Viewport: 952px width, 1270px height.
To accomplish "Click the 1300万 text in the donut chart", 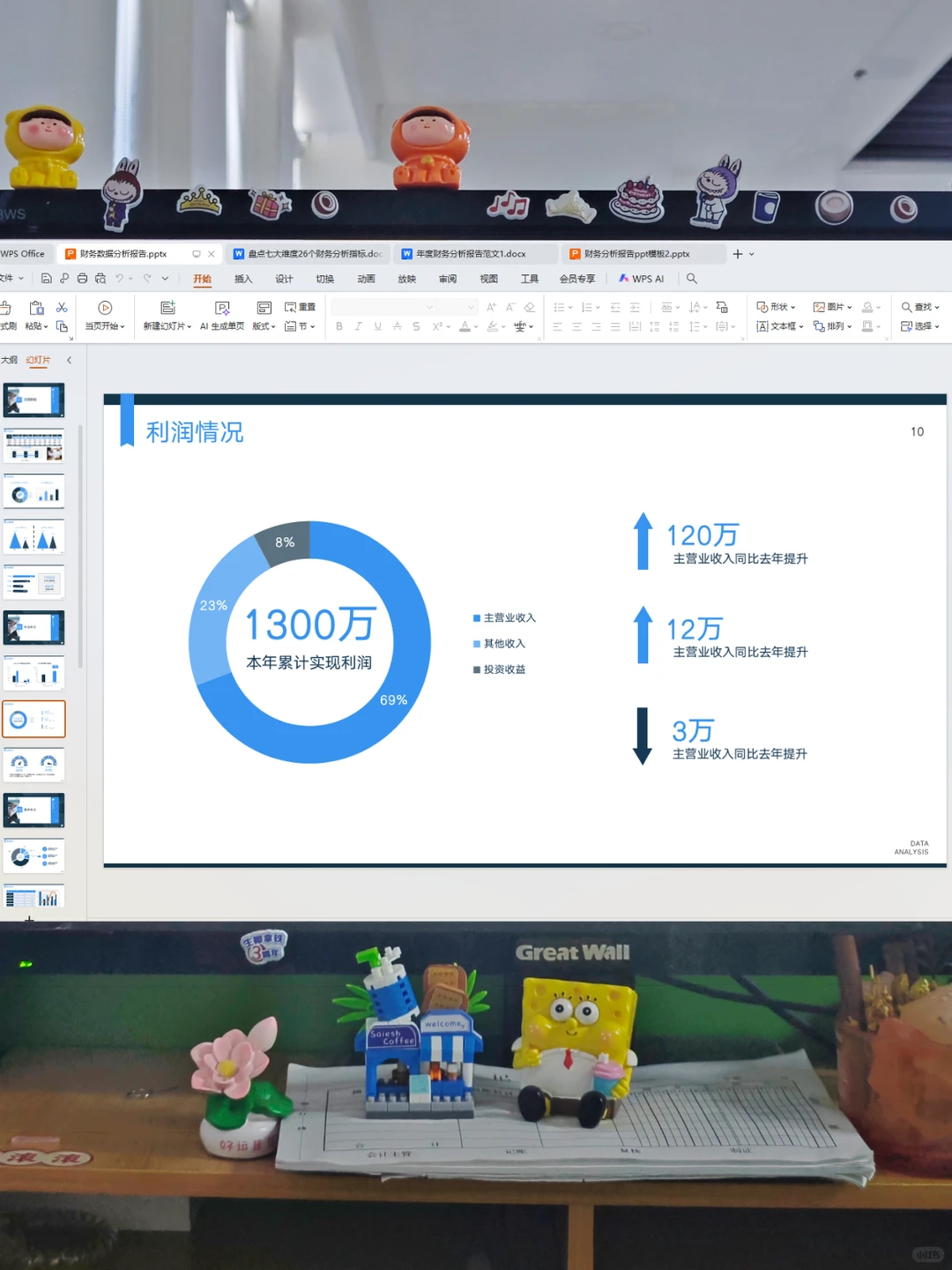I will click(310, 624).
